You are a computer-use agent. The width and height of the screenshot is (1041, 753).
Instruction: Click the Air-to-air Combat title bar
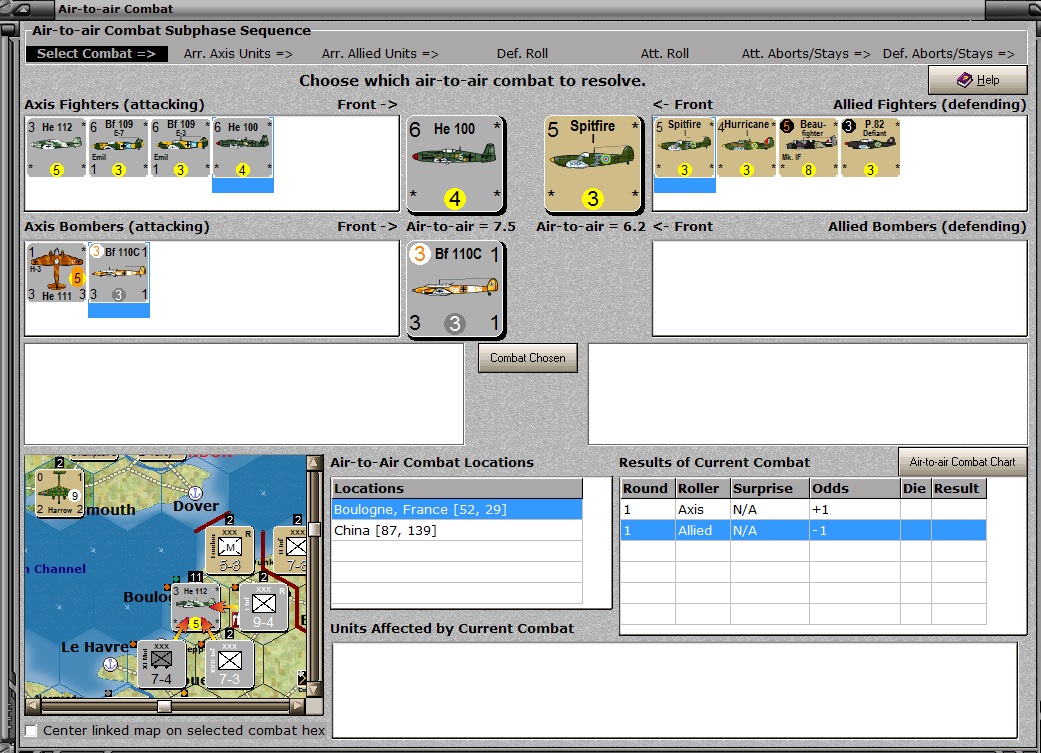520,9
